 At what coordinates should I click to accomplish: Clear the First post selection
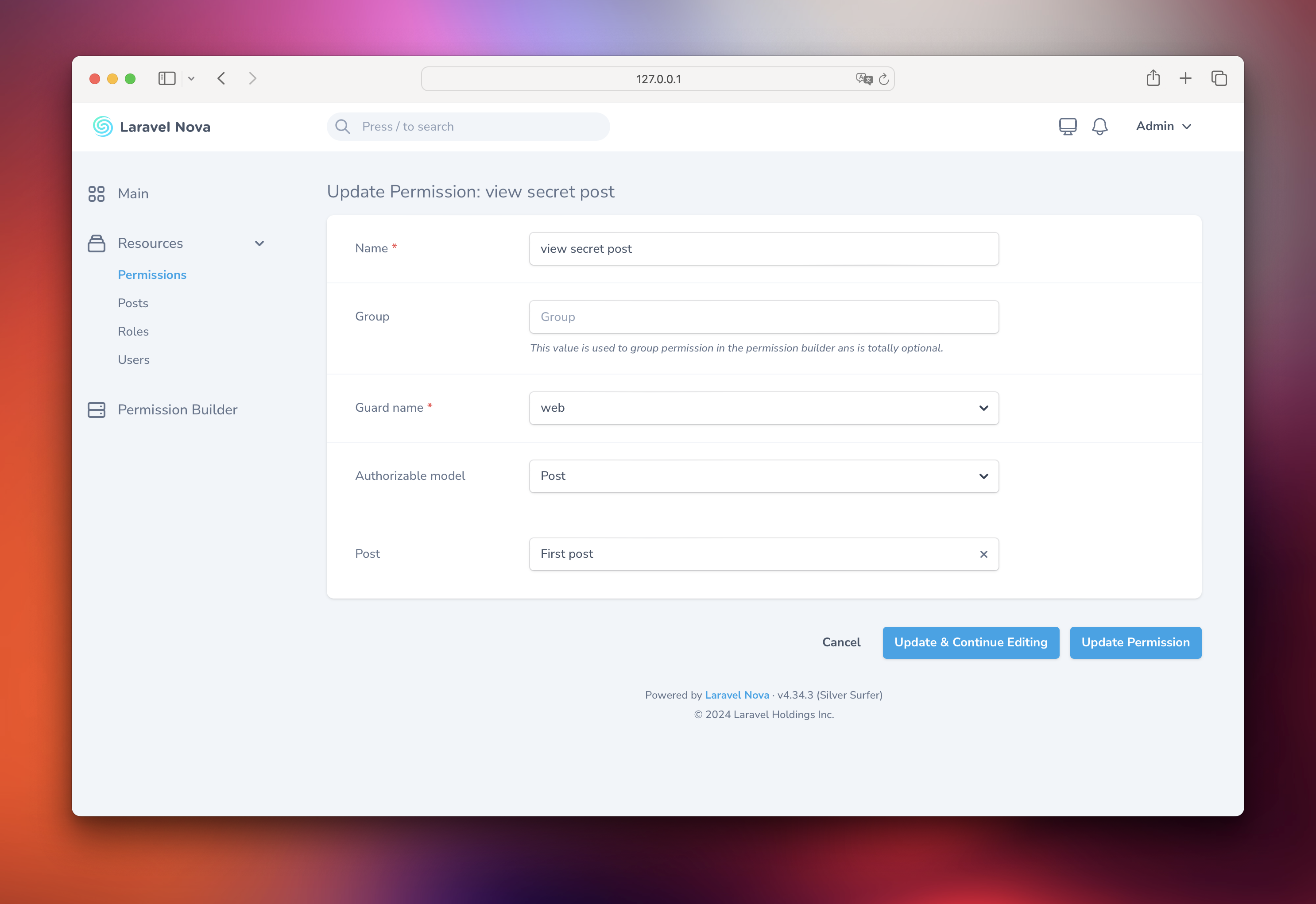click(x=983, y=554)
